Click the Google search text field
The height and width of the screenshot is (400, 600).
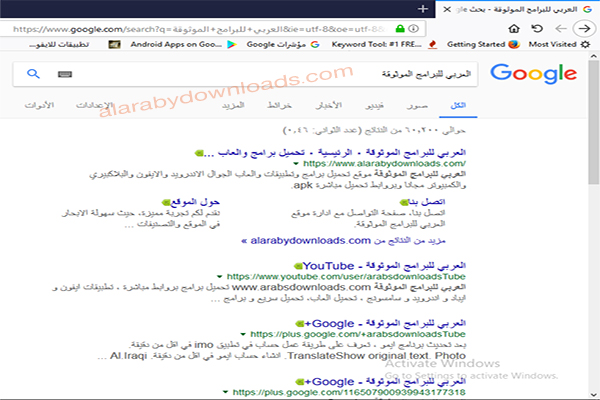276,74
